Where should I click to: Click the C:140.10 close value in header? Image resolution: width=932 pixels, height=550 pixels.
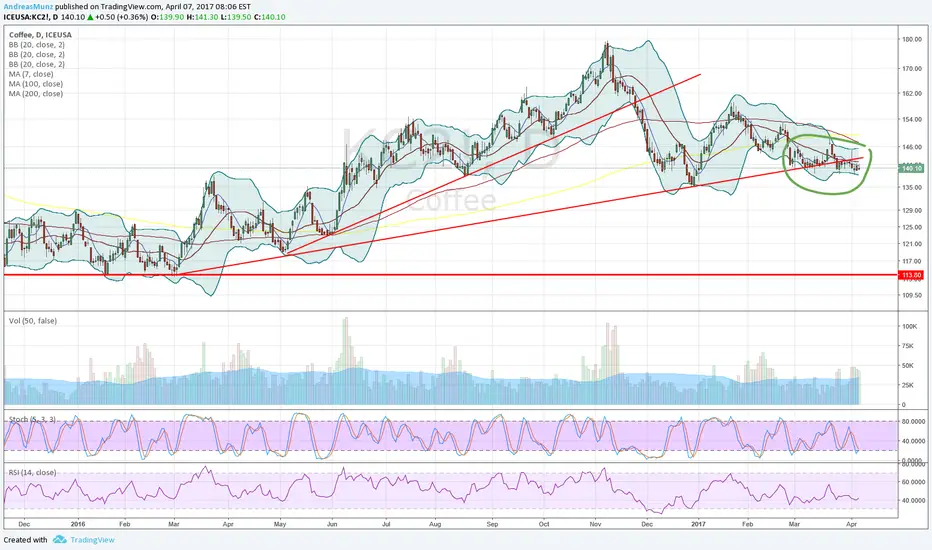[270, 17]
